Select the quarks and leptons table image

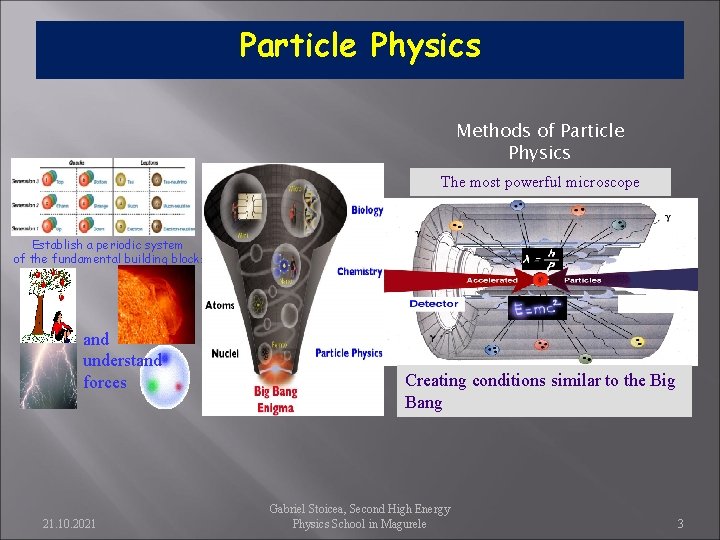(103, 197)
